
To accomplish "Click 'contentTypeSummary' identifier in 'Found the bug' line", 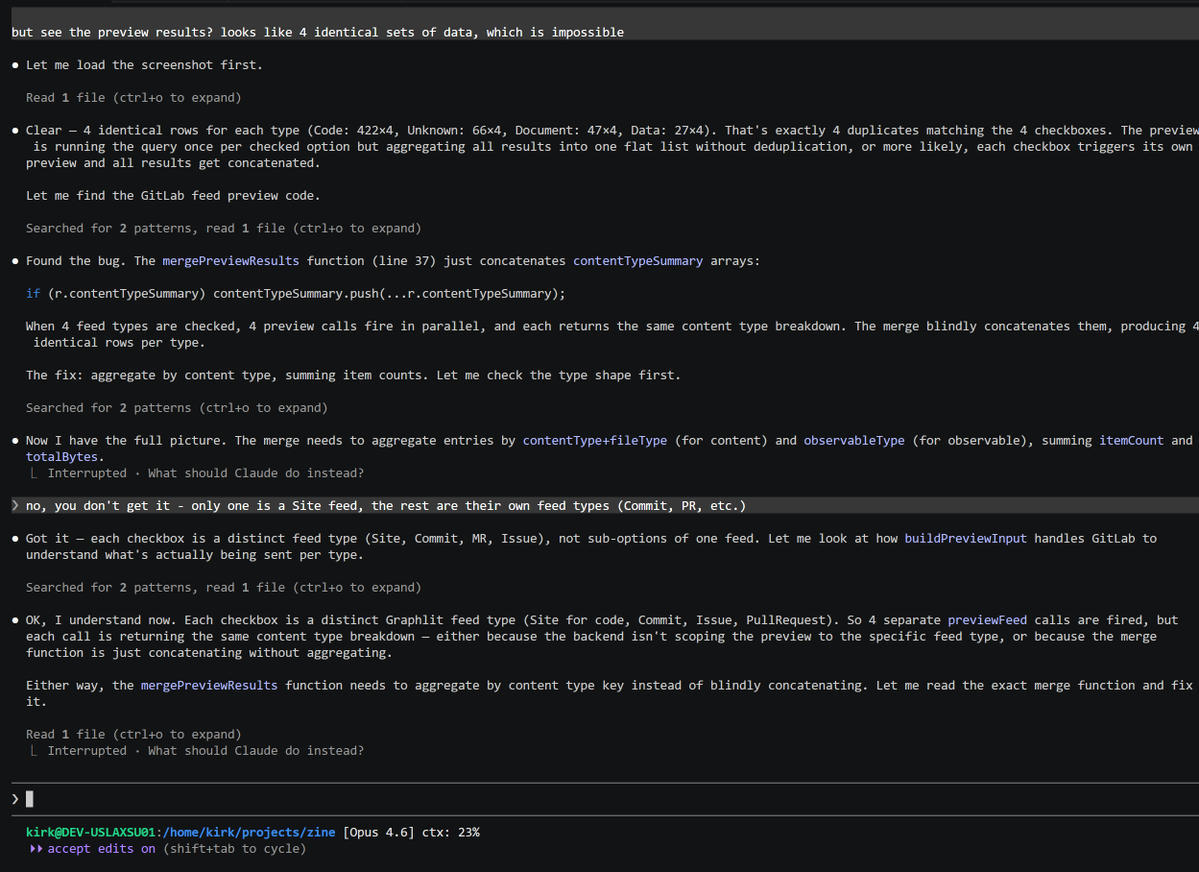I will point(638,261).
